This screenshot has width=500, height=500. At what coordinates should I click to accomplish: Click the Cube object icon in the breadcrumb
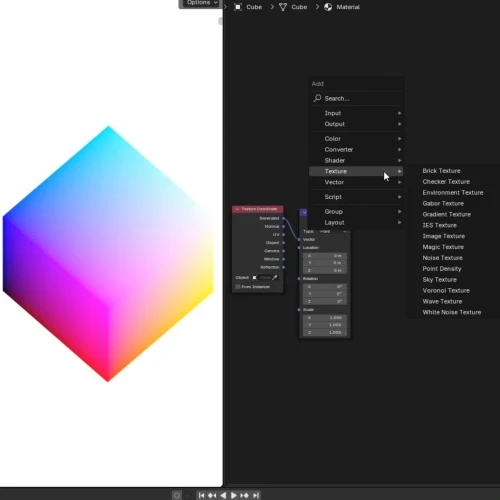click(238, 7)
